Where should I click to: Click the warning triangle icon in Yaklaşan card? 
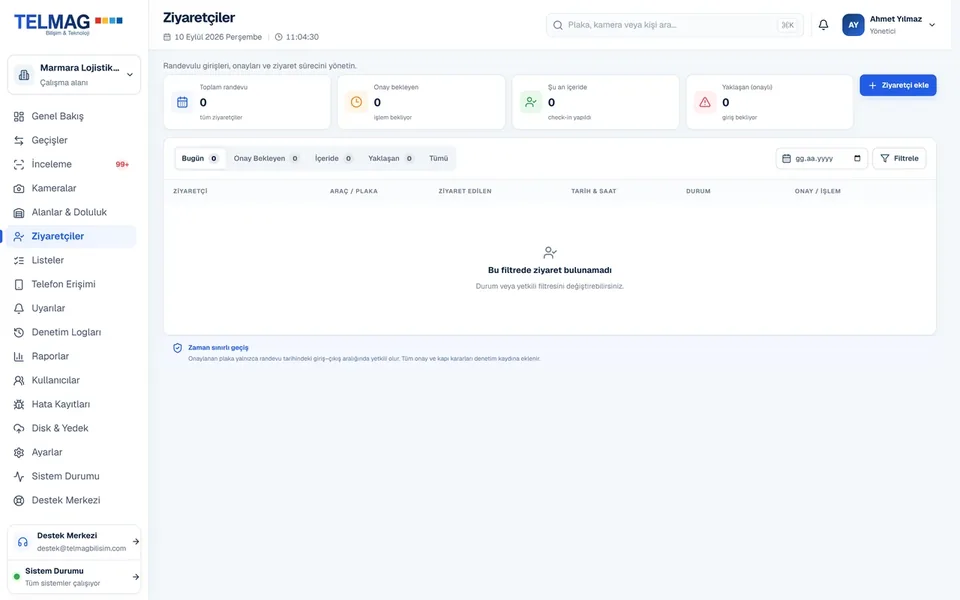pos(705,102)
